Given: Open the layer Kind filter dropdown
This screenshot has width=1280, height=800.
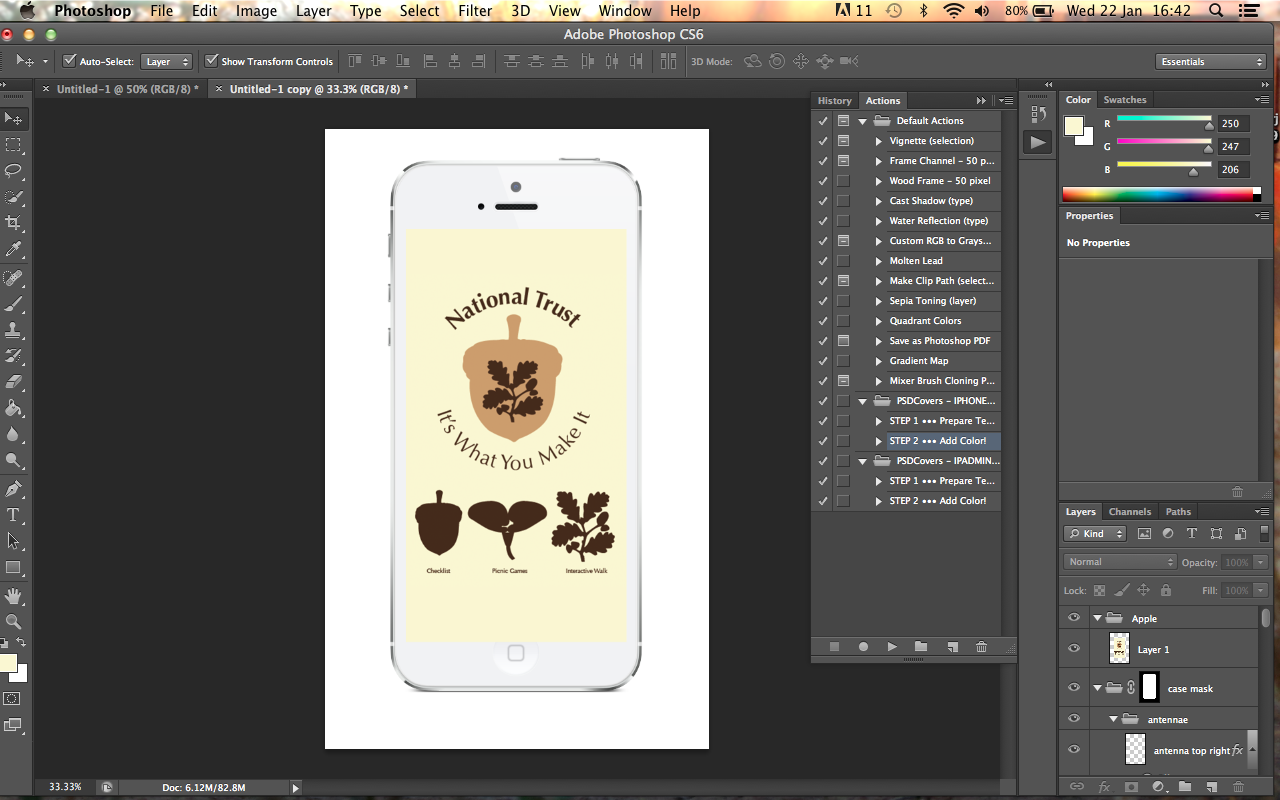Looking at the screenshot, I should 1095,534.
